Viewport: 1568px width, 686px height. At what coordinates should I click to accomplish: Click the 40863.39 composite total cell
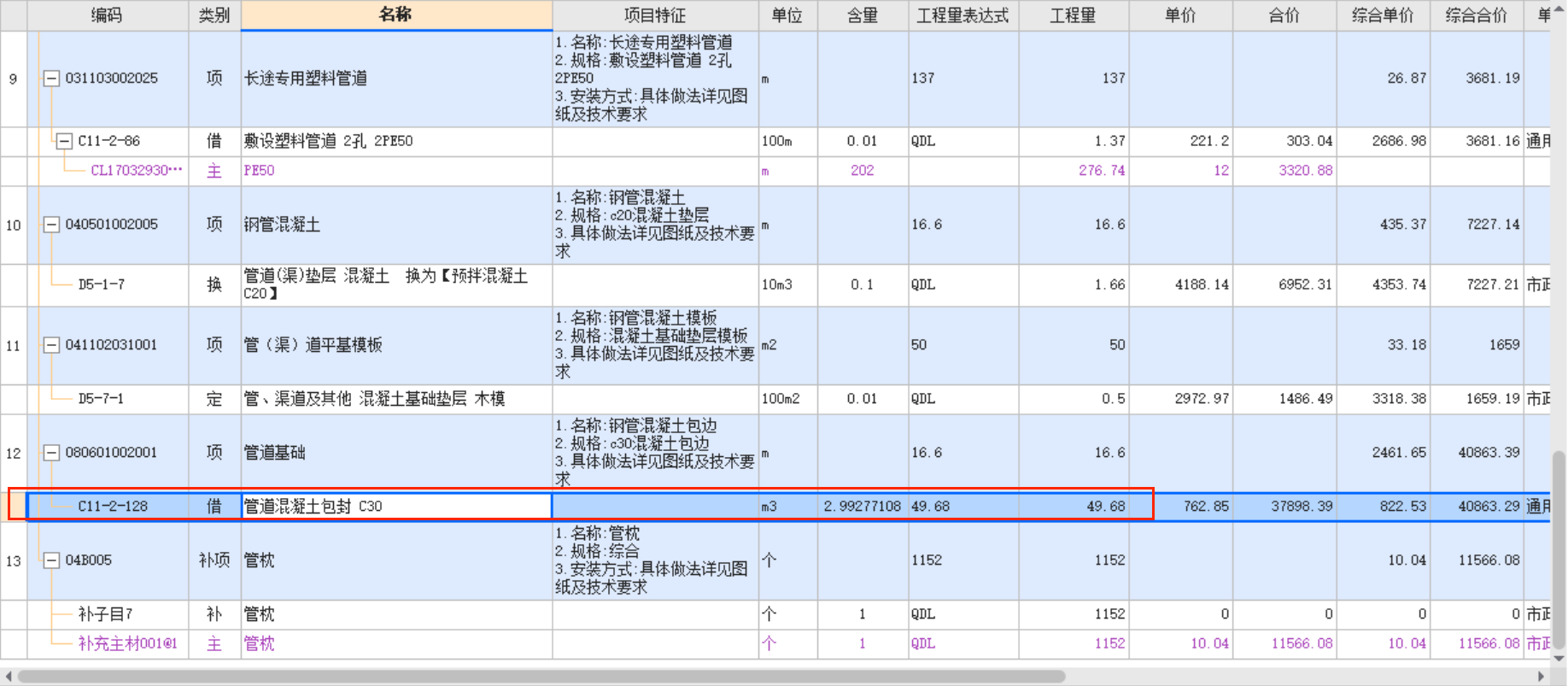click(1477, 454)
